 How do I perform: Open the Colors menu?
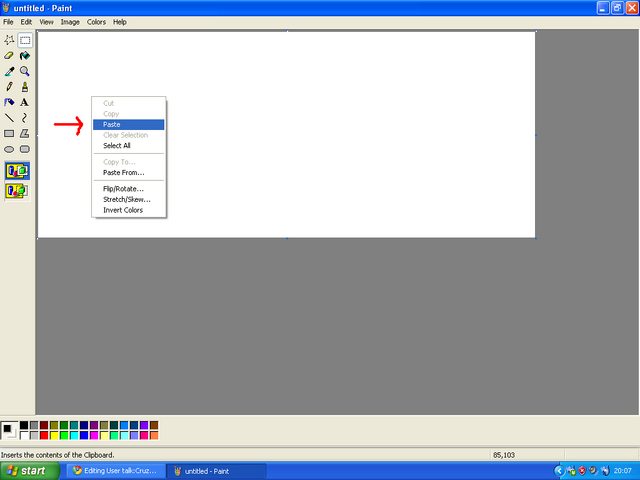[x=96, y=22]
